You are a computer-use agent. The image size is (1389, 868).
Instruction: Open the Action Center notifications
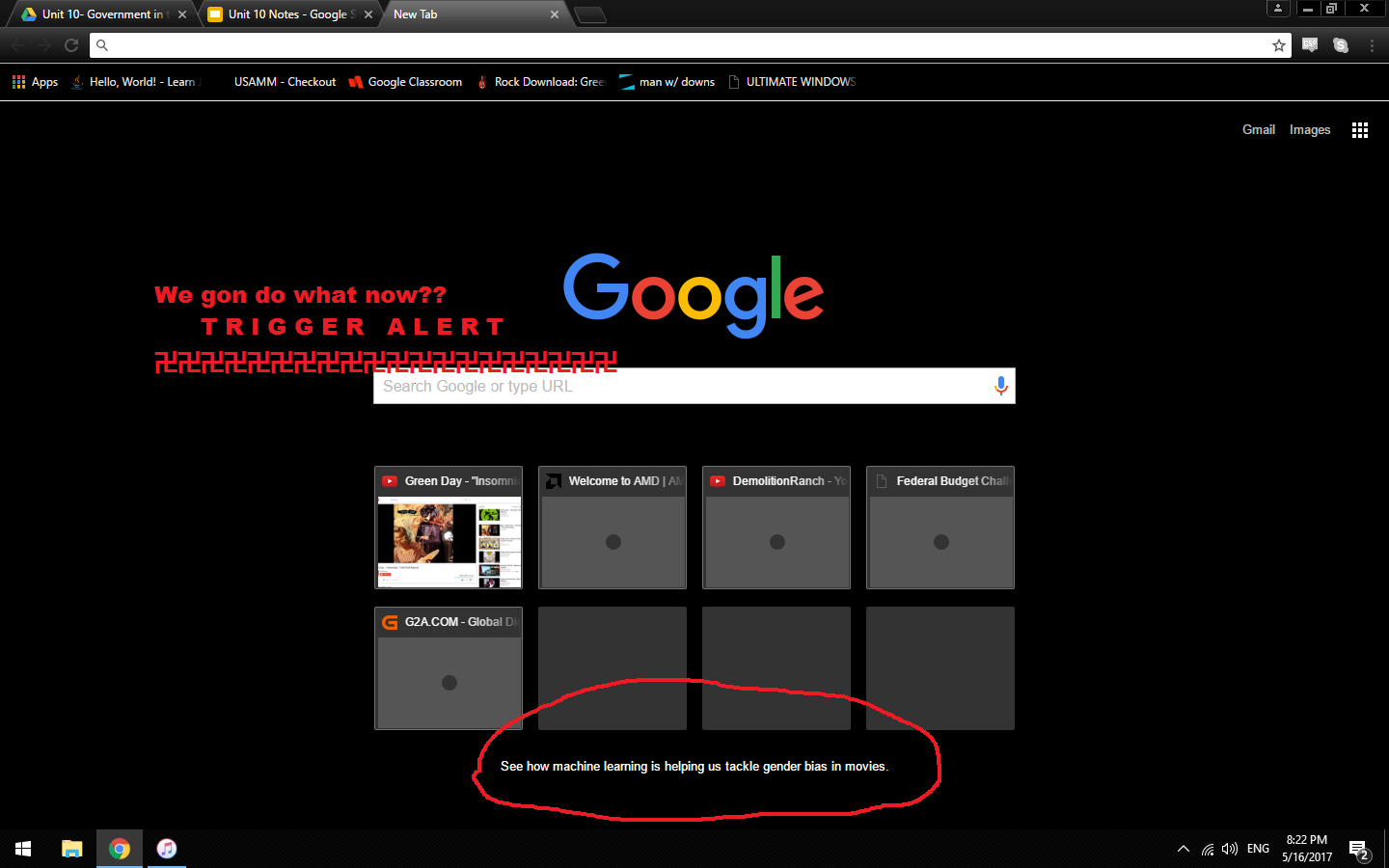click(x=1360, y=850)
